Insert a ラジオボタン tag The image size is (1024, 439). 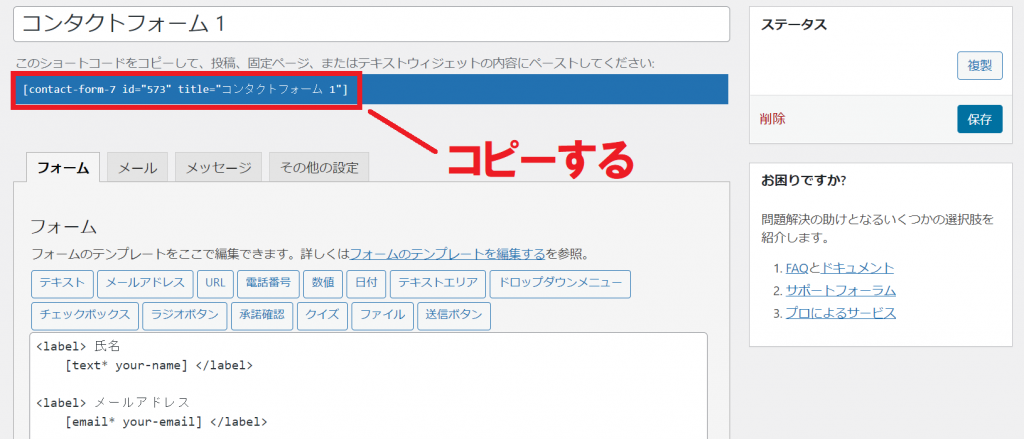tap(185, 314)
